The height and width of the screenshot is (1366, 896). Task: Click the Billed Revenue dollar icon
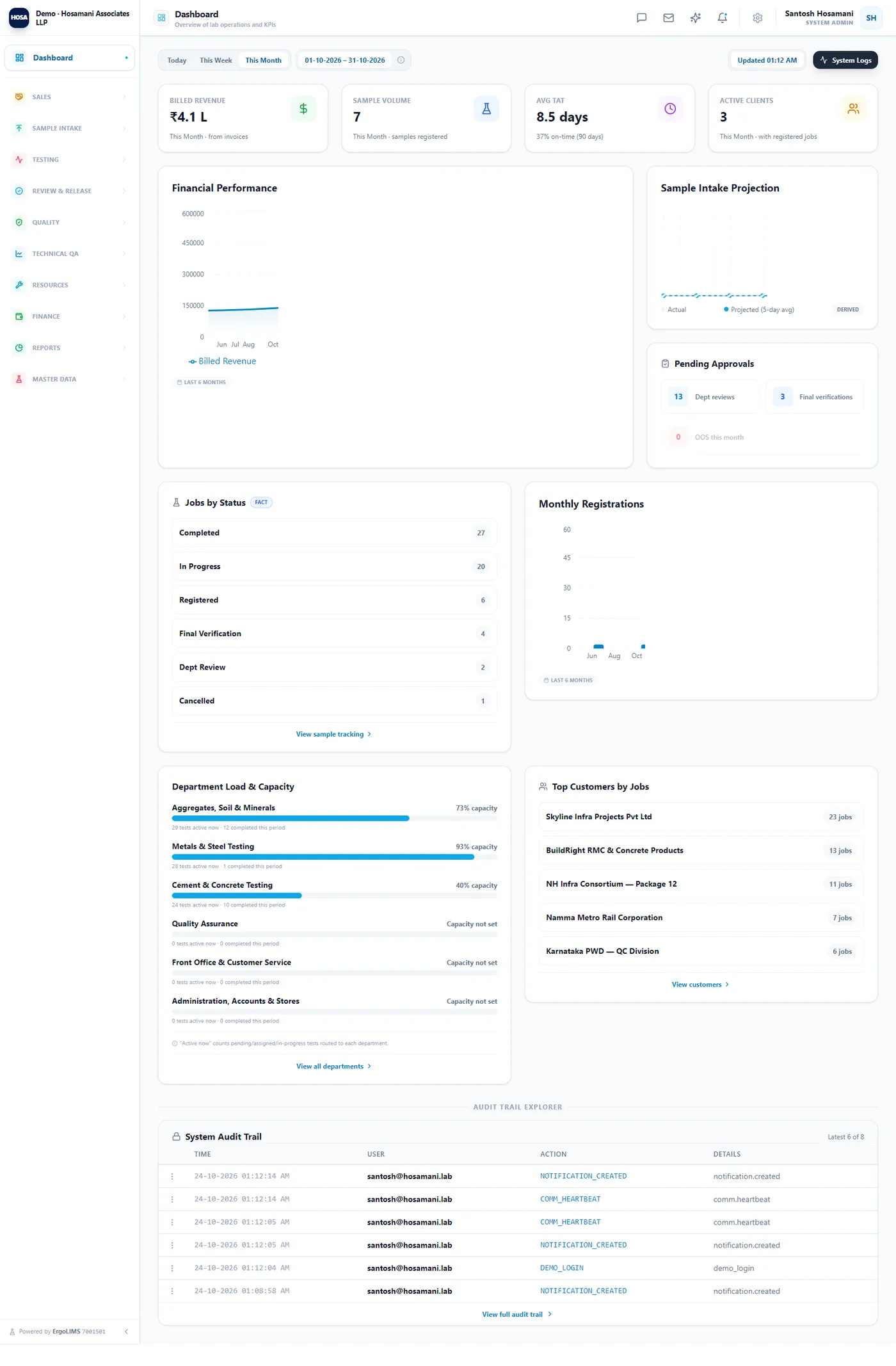pyautogui.click(x=303, y=109)
